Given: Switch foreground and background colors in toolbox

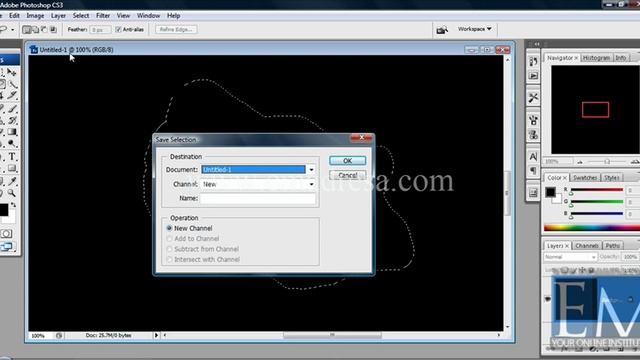Looking at the screenshot, I should click(14, 204).
